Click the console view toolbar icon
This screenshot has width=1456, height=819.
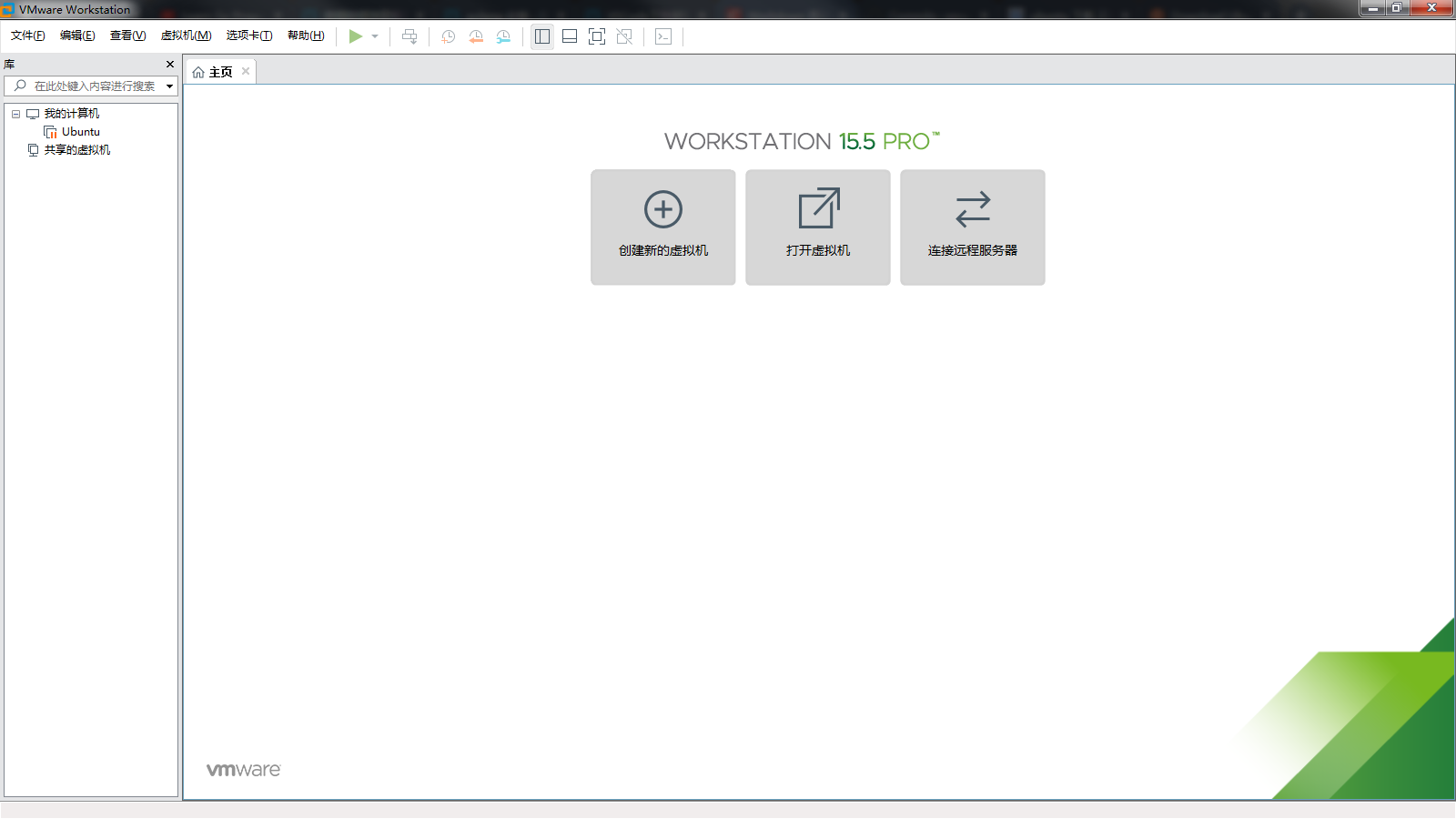point(663,36)
